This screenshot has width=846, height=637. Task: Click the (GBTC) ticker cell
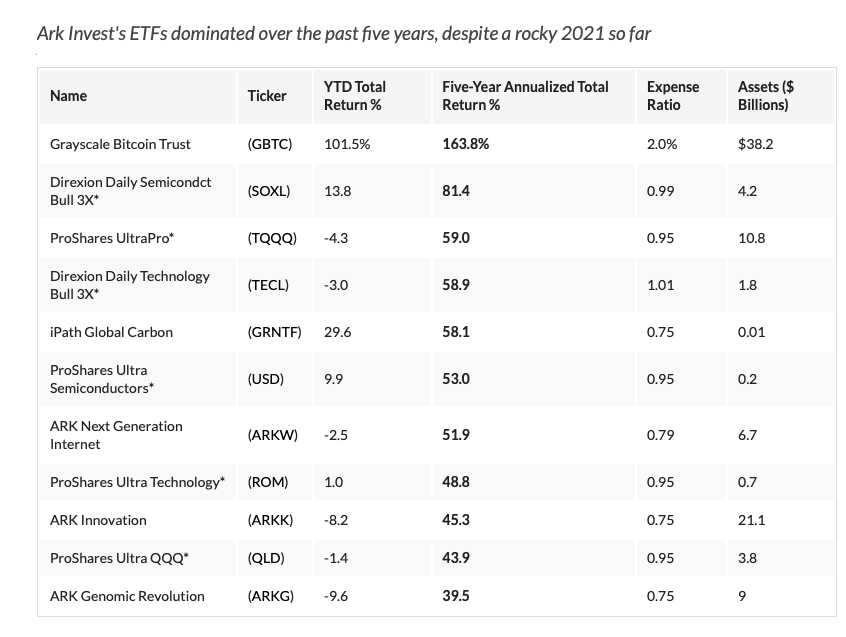270,144
